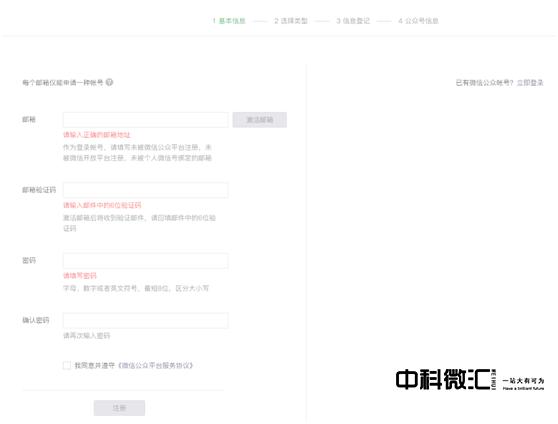Click the 字母、数字或者英文符号 password hint
Image resolution: width=558 pixels, height=424 pixels.
[136, 288]
